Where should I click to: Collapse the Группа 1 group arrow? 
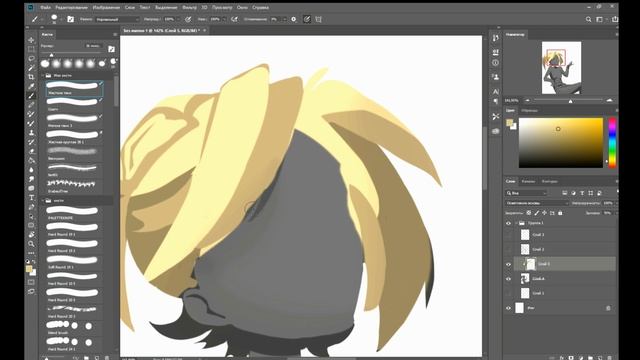click(x=516, y=223)
